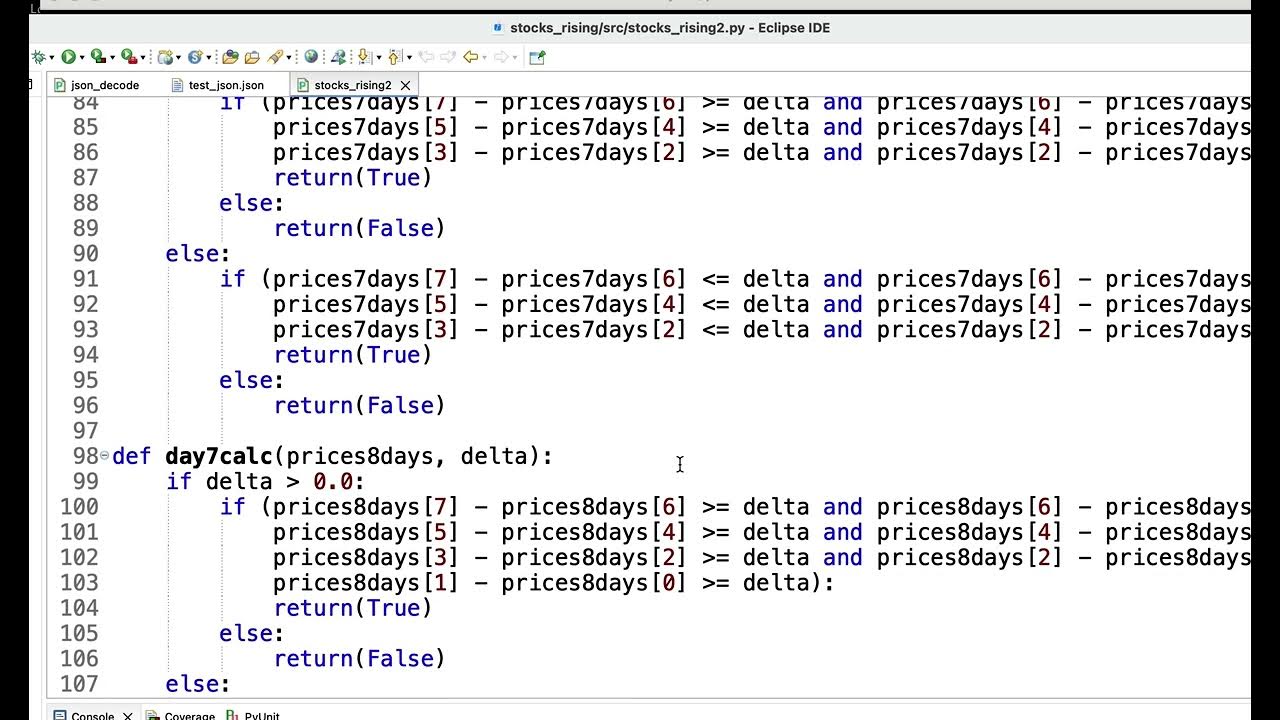The image size is (1280, 720).
Task: Click the 'prices8days, delta' parameters on line 98
Action: click(x=407, y=456)
